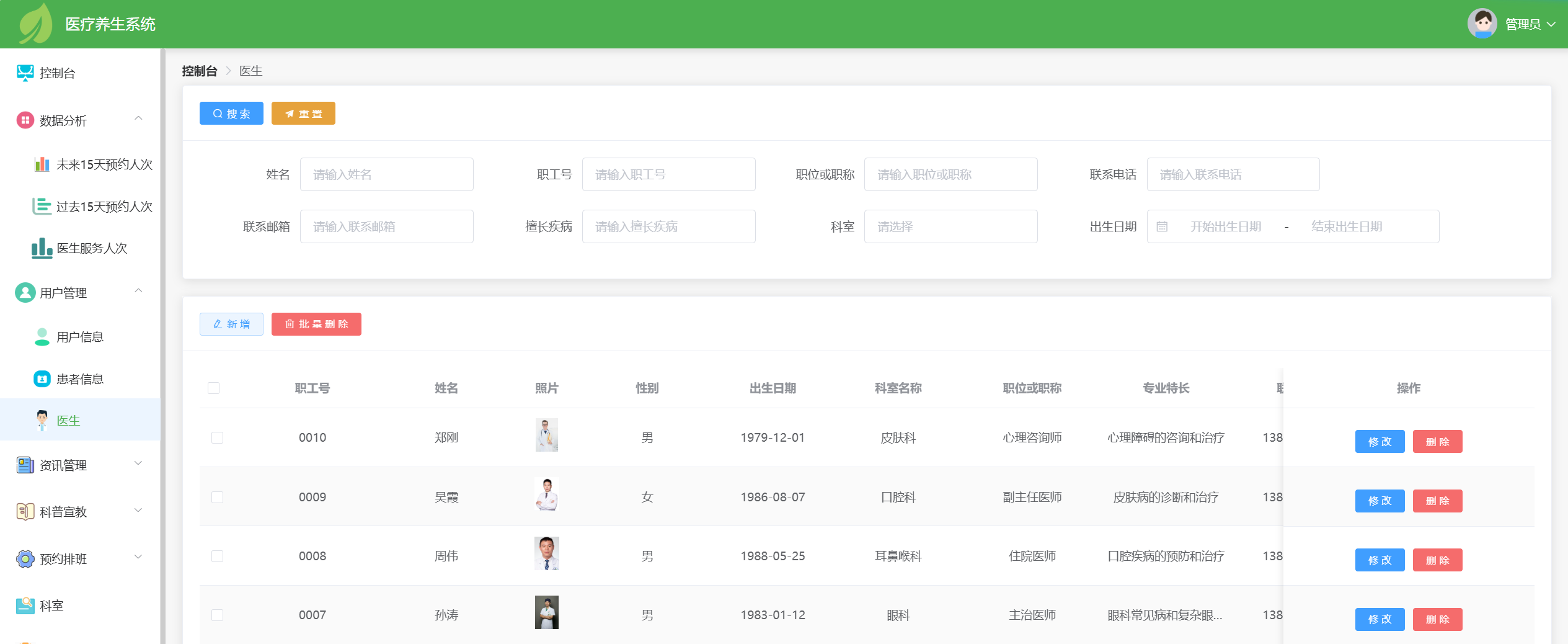This screenshot has height=644, width=1568.
Task: Open 未来15天预约人次 menu item
Action: click(81, 164)
